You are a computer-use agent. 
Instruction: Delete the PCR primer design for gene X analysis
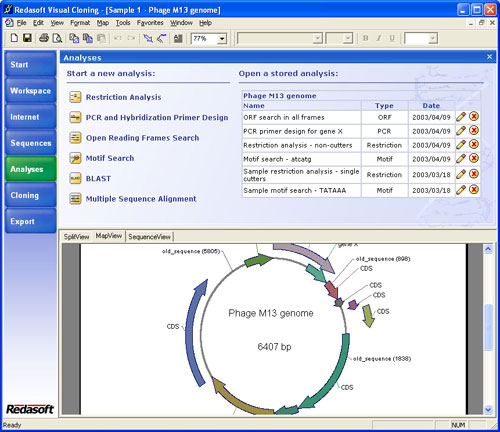[474, 130]
